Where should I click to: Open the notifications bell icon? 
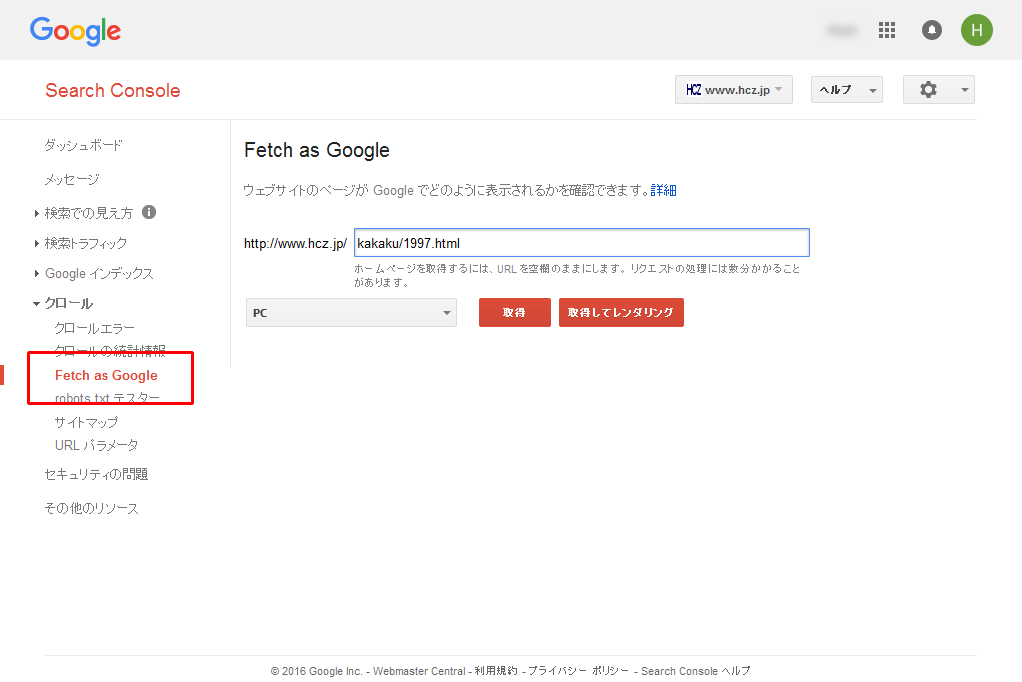[x=931, y=30]
